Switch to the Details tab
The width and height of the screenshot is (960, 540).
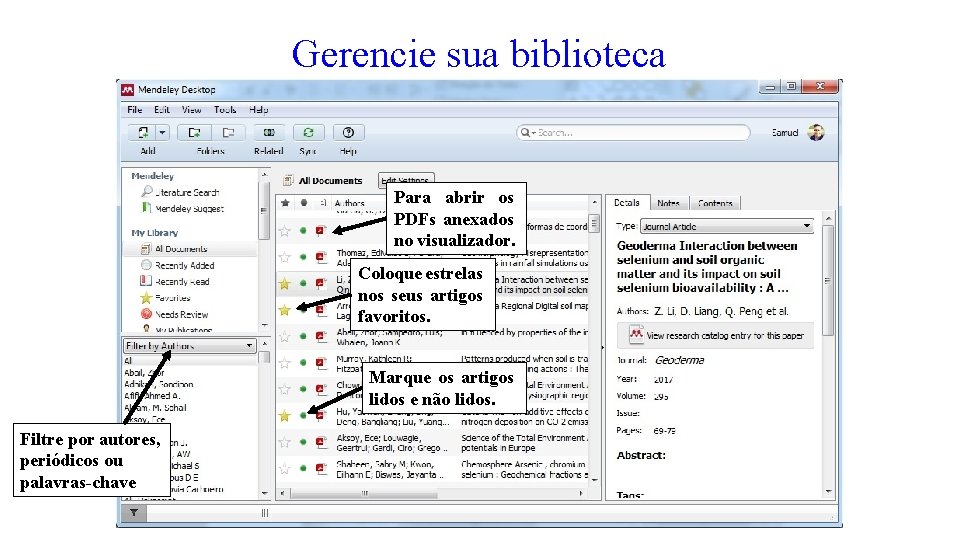(x=627, y=203)
